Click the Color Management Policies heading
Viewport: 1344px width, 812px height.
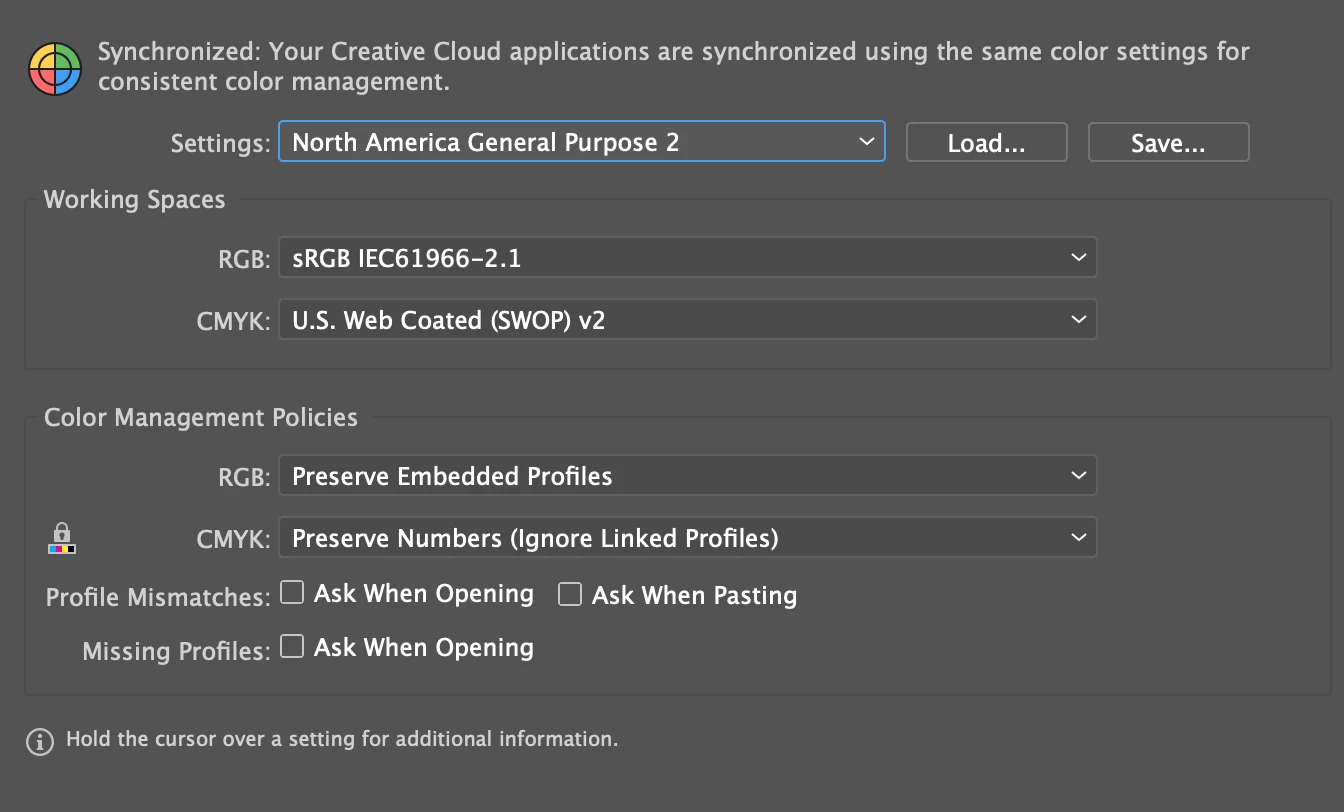point(201,417)
